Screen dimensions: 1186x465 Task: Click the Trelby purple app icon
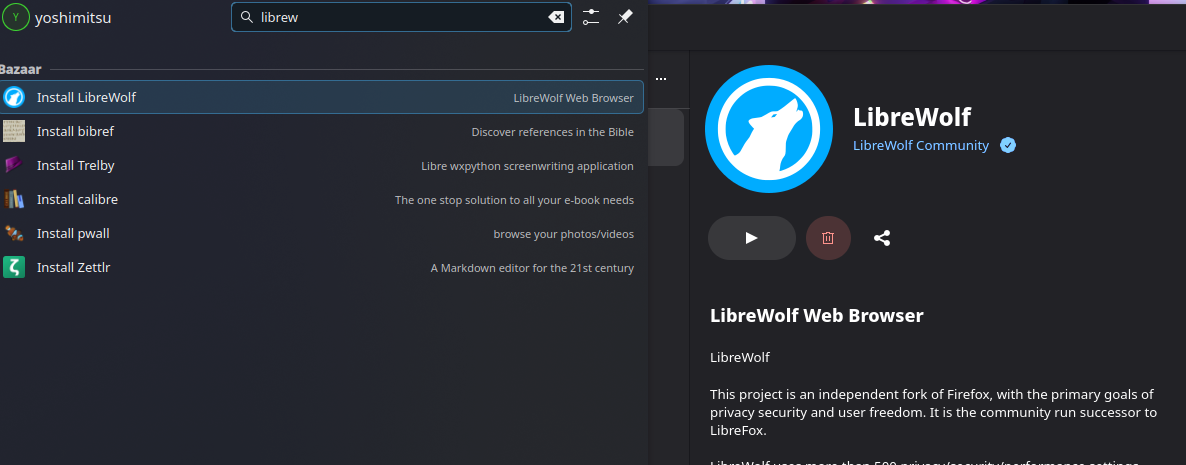pos(14,165)
